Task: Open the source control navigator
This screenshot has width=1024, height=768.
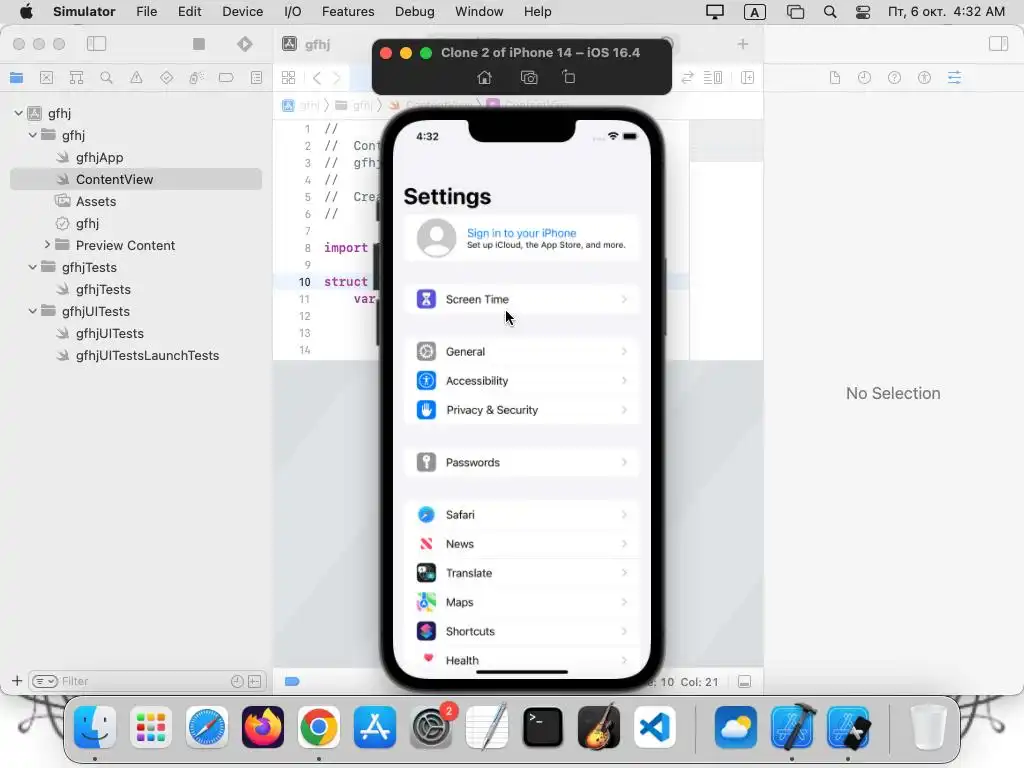Action: [46, 78]
